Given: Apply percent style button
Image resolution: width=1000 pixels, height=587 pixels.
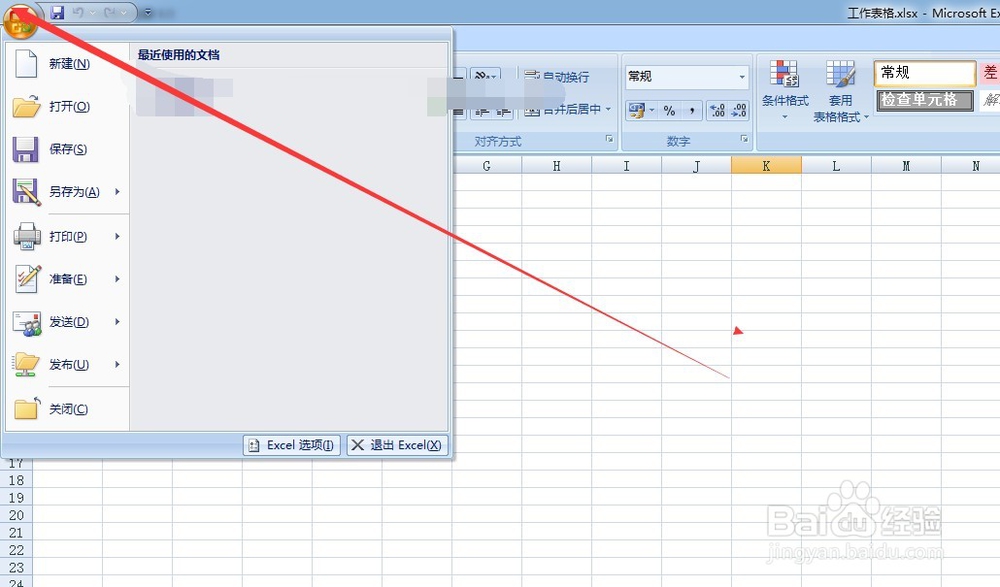Looking at the screenshot, I should [669, 110].
